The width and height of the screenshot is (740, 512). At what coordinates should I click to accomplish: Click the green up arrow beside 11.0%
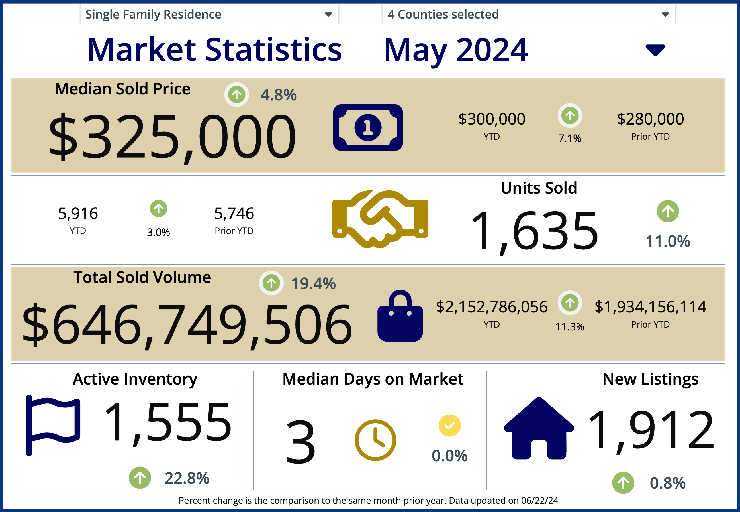pos(668,211)
